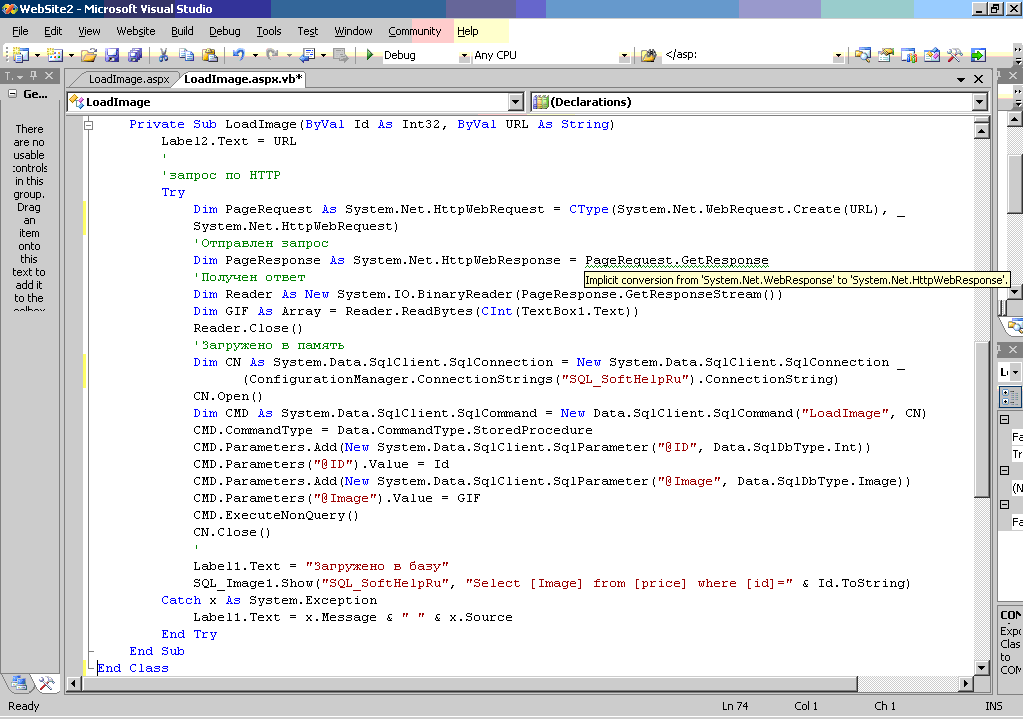Click the Navigate Backward icon

[307, 55]
